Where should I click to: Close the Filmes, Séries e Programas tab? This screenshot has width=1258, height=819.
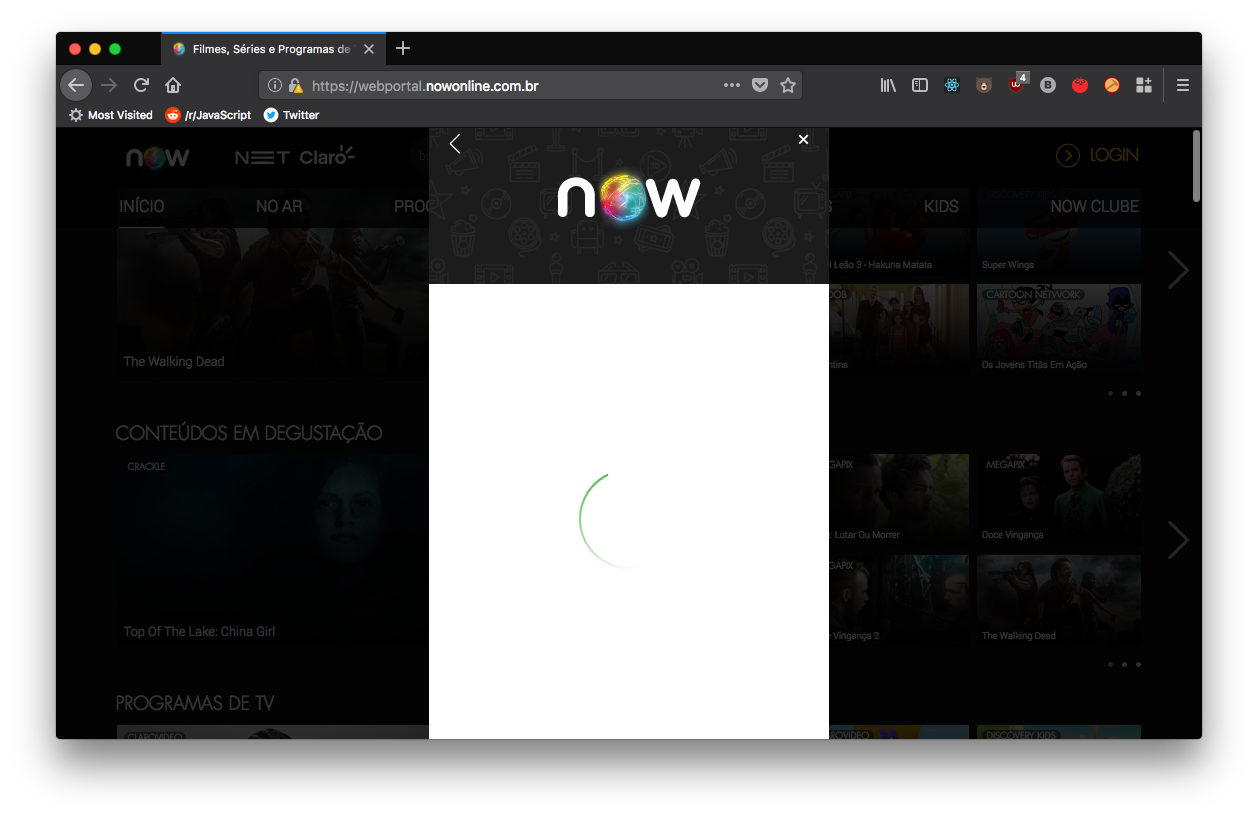[x=369, y=49]
